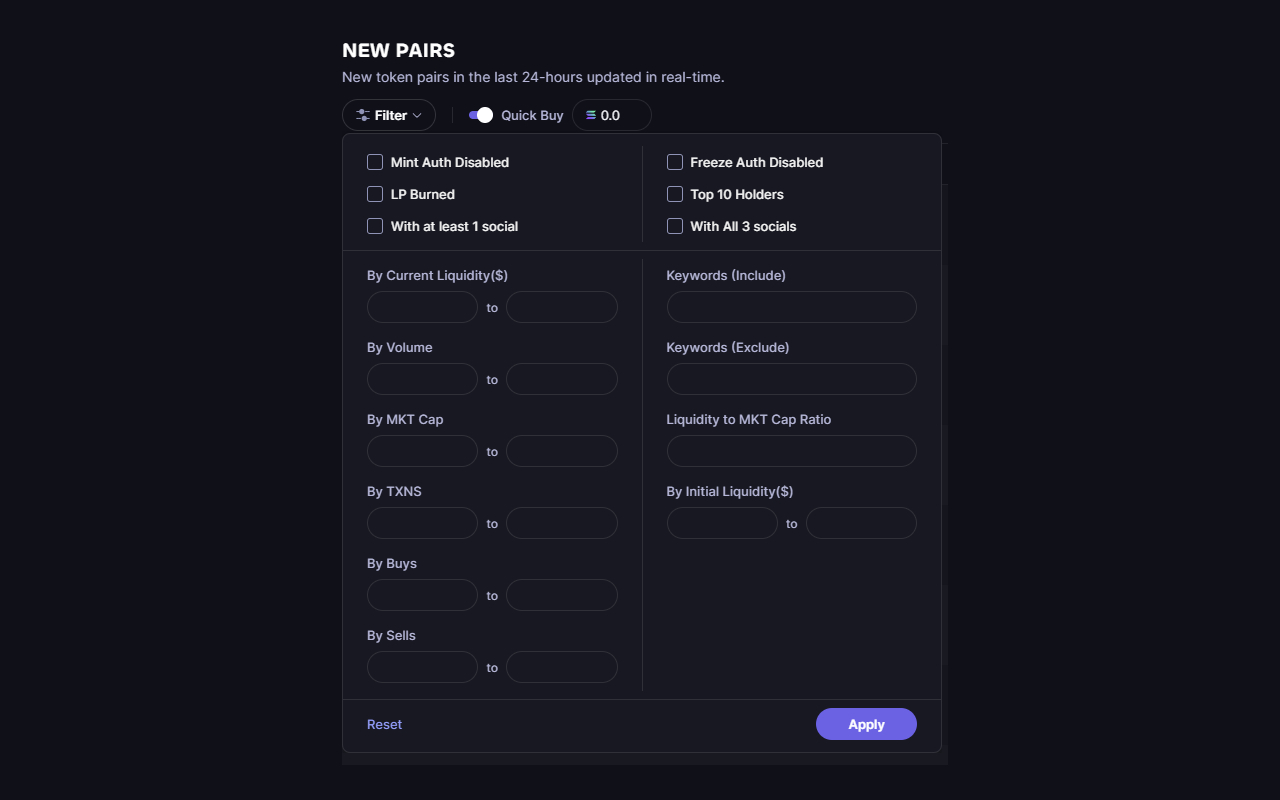The height and width of the screenshot is (800, 1280).
Task: Click the minimum Current Liquidity input
Action: 422,307
